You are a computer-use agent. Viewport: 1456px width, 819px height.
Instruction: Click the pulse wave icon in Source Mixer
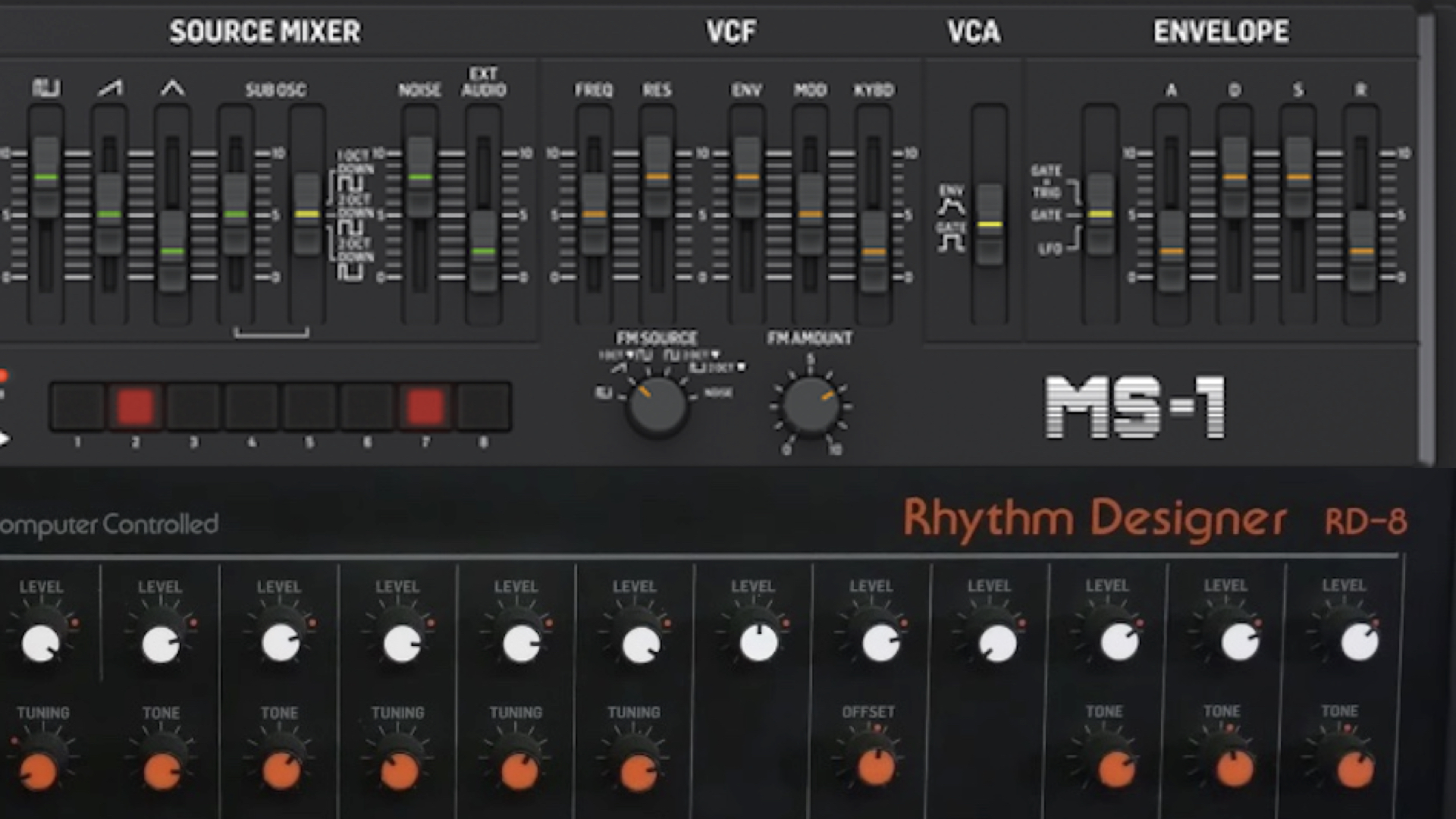[46, 89]
